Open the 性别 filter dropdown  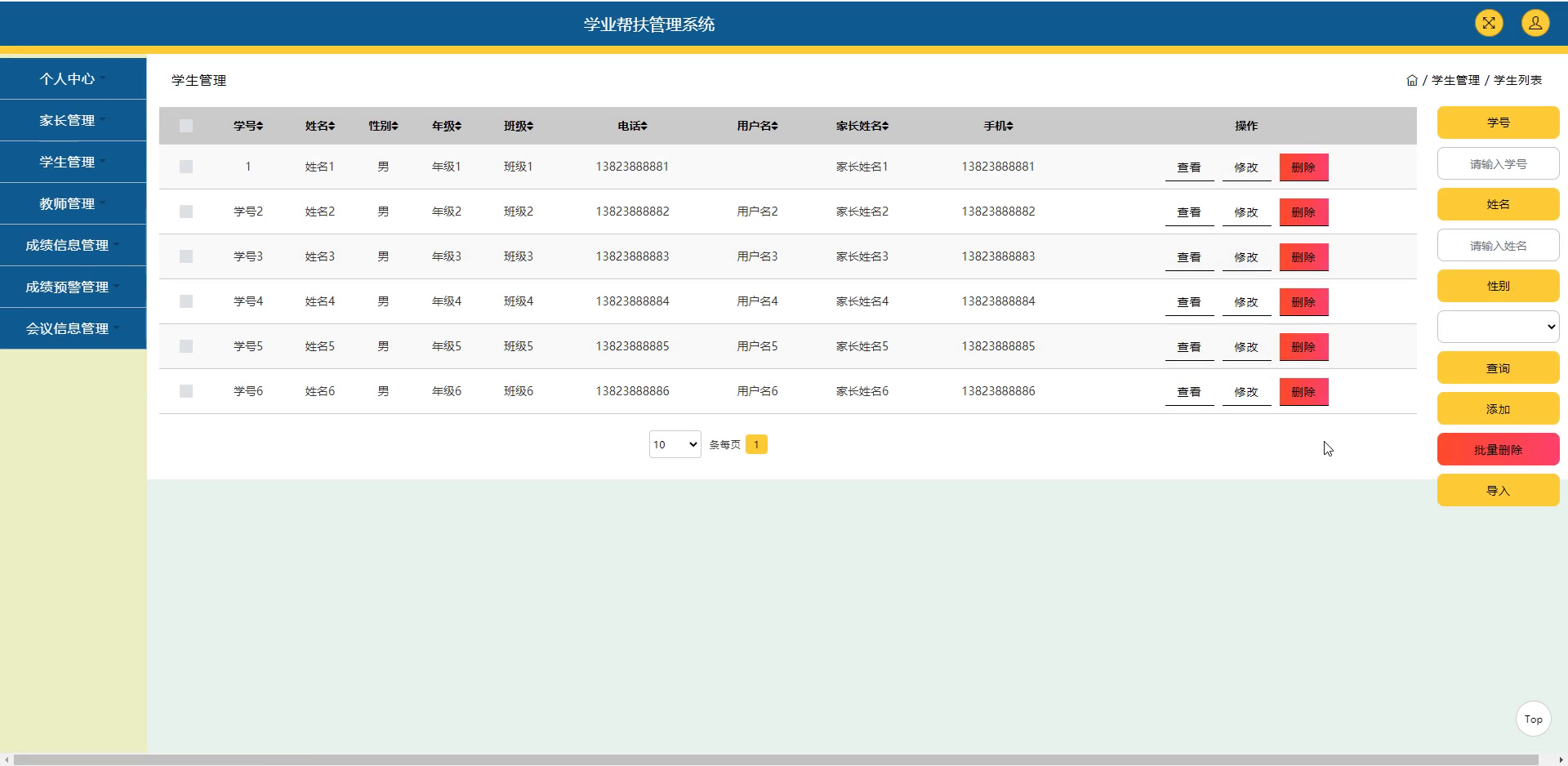[x=1498, y=327]
